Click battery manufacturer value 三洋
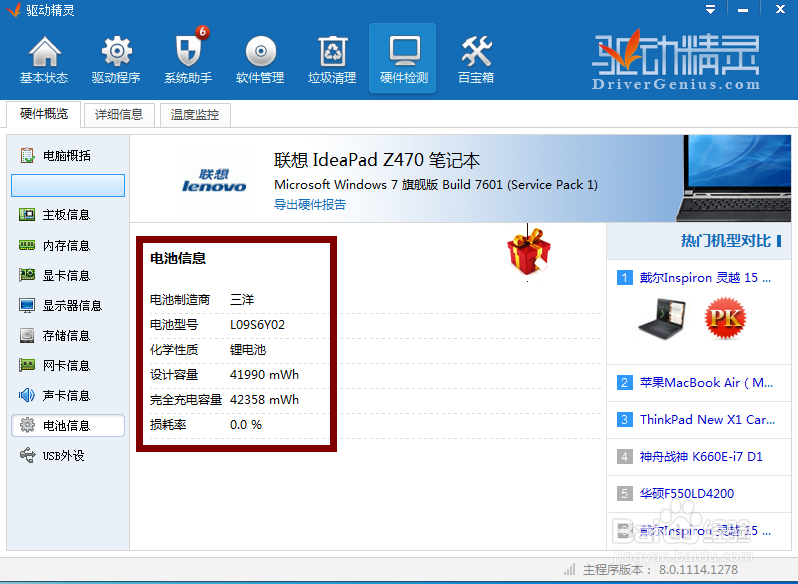Screen dimensions: 798x584 (242, 300)
